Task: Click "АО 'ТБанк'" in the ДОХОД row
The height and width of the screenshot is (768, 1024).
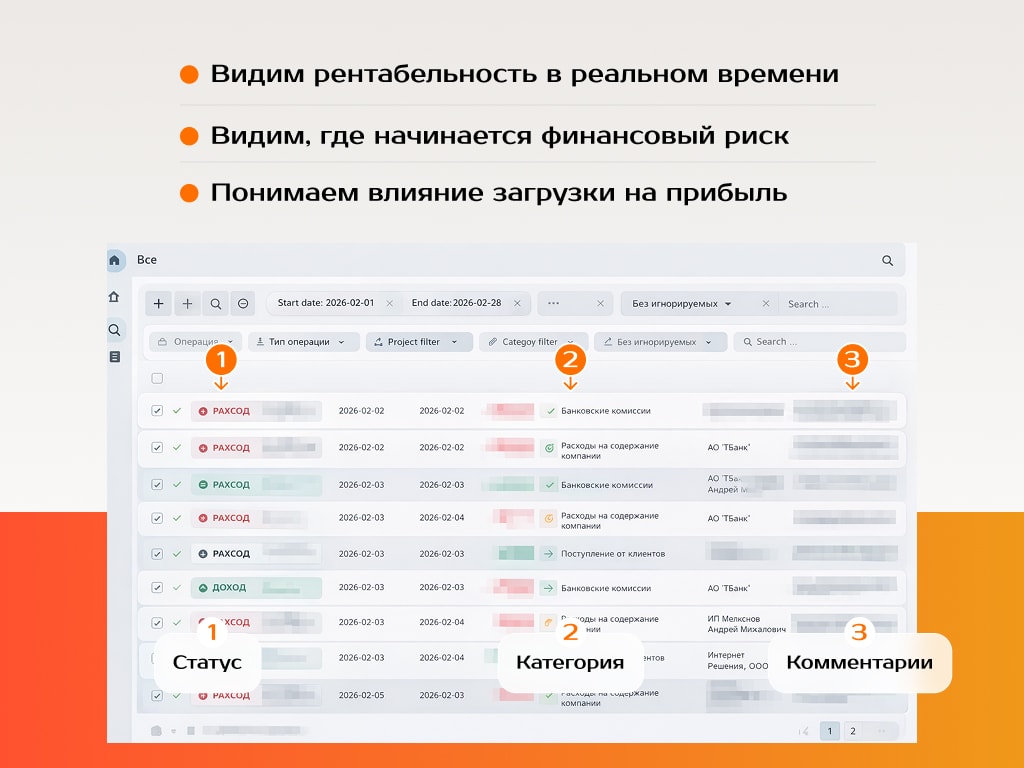Action: click(729, 588)
